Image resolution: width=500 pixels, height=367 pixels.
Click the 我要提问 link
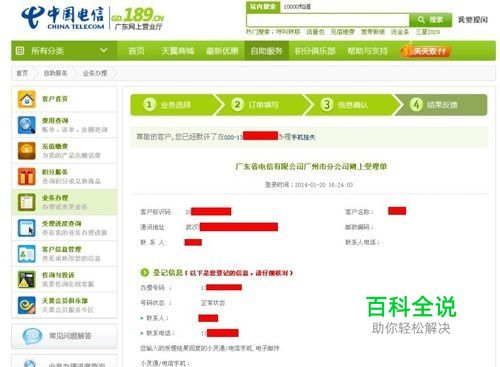[473, 20]
